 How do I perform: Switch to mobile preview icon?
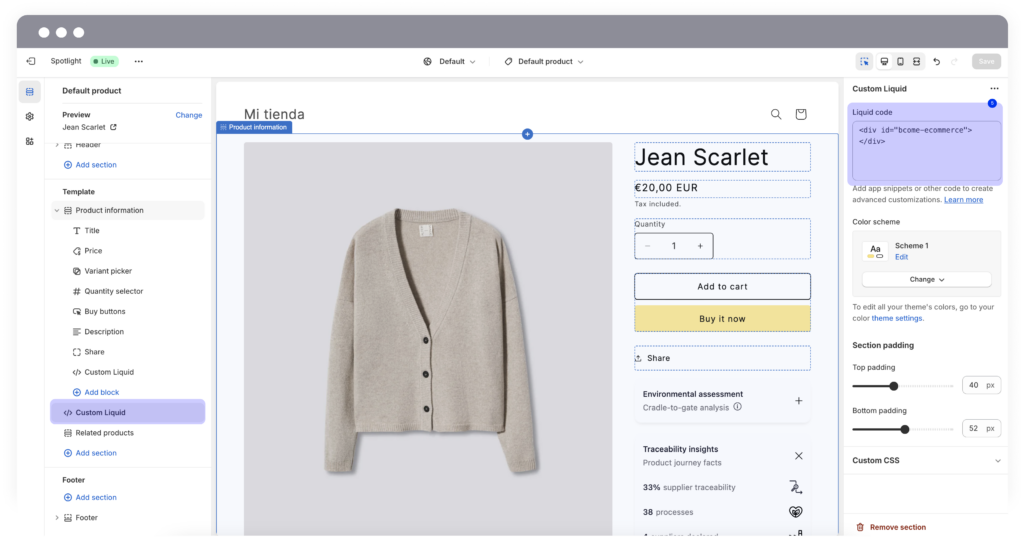click(901, 61)
